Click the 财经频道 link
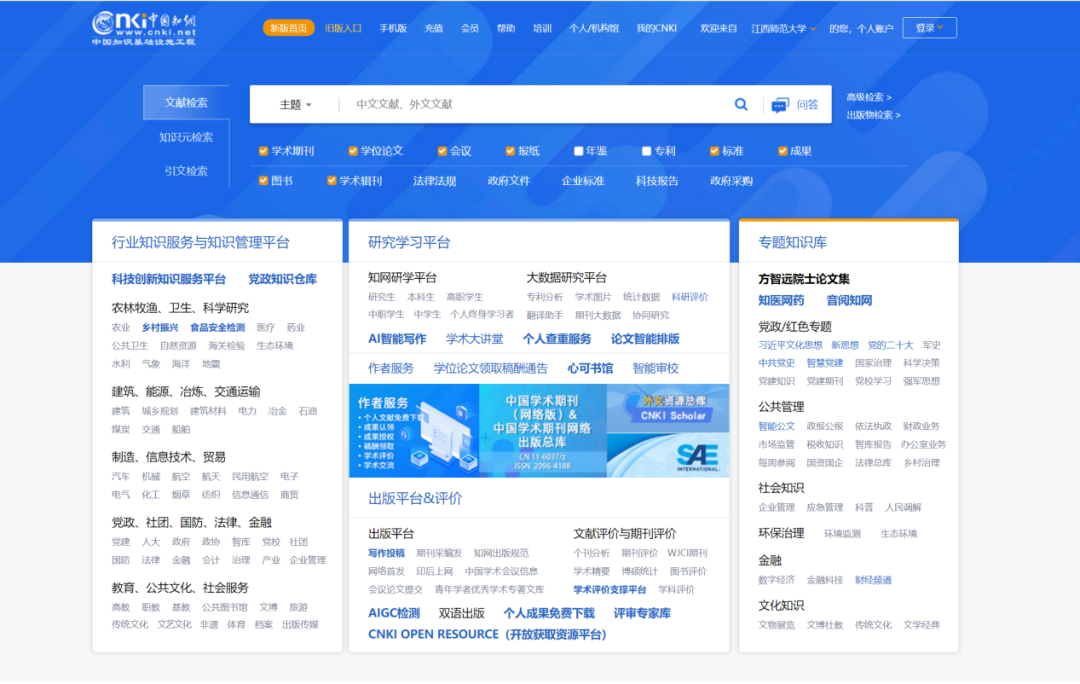 click(873, 580)
